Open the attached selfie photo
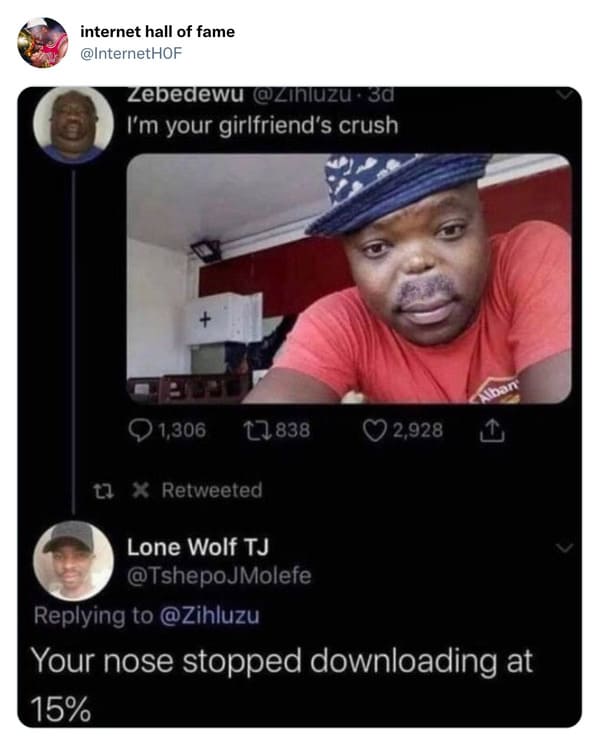 pyautogui.click(x=349, y=278)
